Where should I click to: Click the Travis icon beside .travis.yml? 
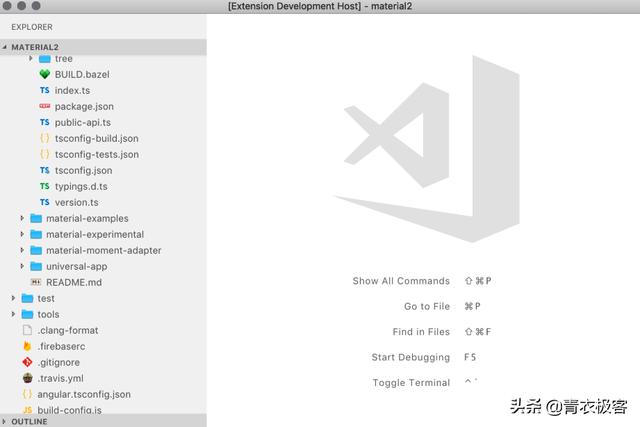(27, 378)
